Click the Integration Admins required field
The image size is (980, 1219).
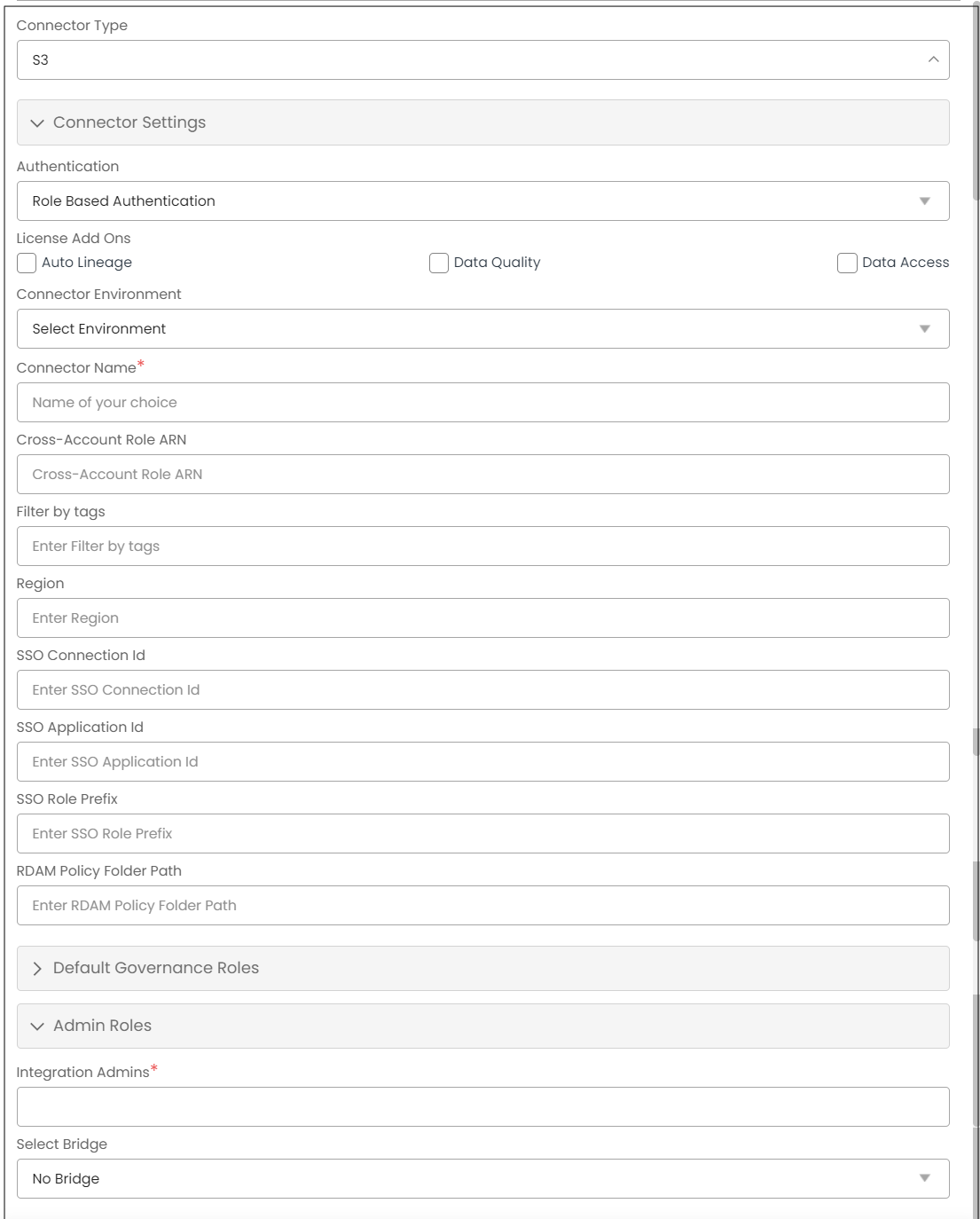[x=482, y=1106]
